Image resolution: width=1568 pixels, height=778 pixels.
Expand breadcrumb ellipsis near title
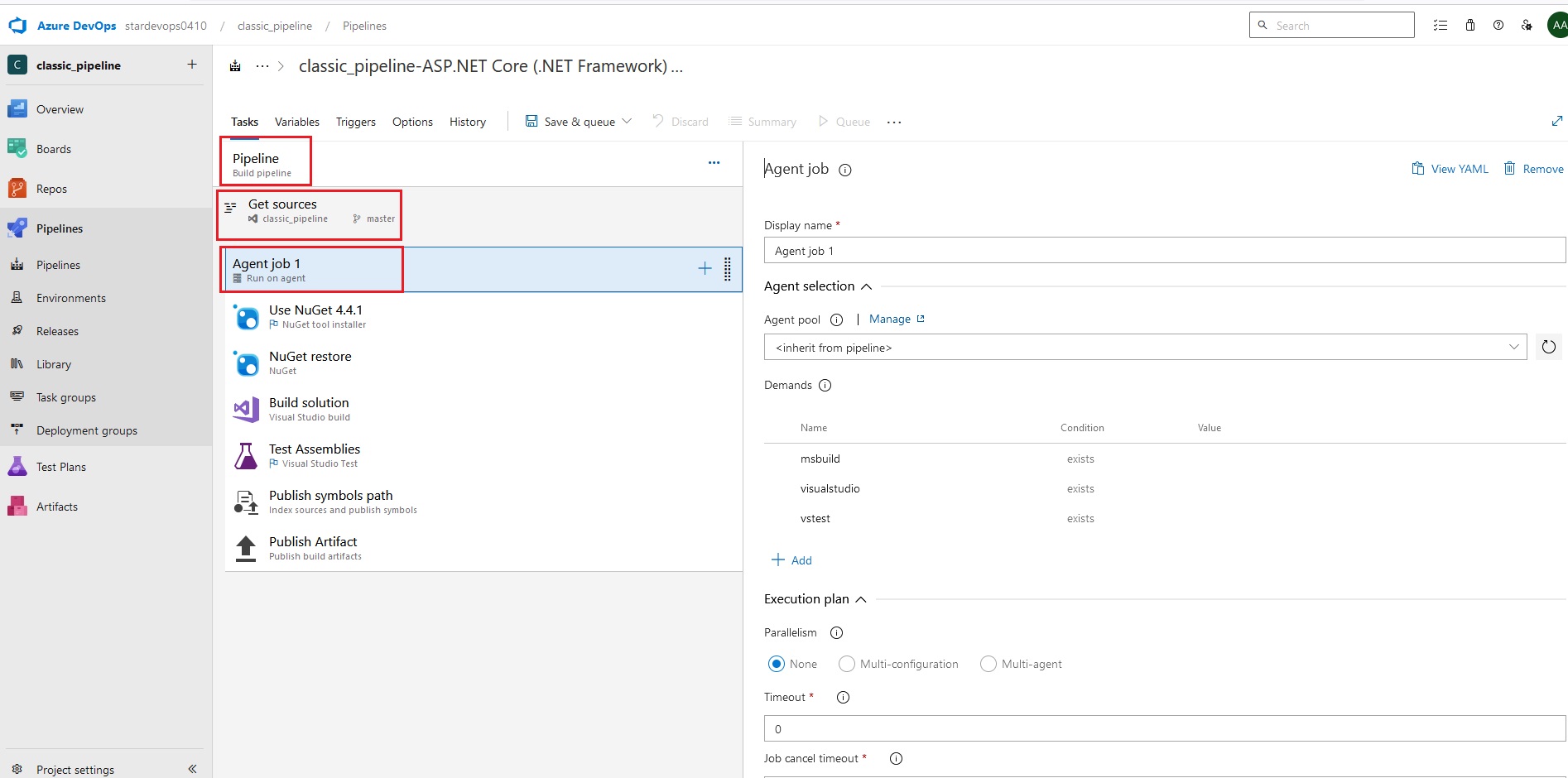[x=262, y=66]
